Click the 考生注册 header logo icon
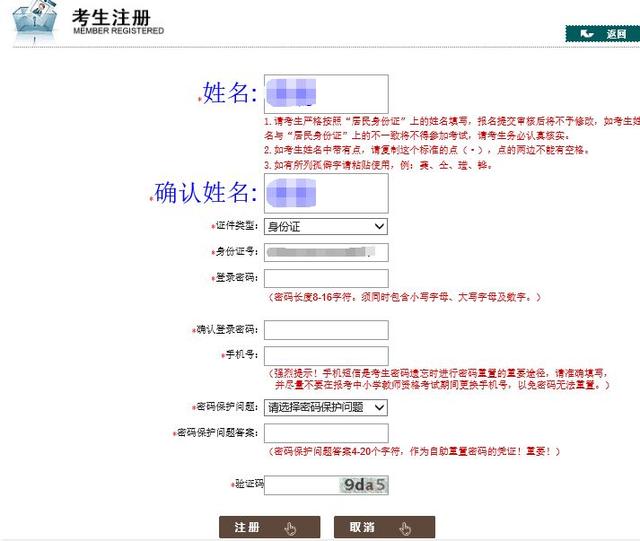Viewport: 640px width, 541px height. (x=35, y=20)
